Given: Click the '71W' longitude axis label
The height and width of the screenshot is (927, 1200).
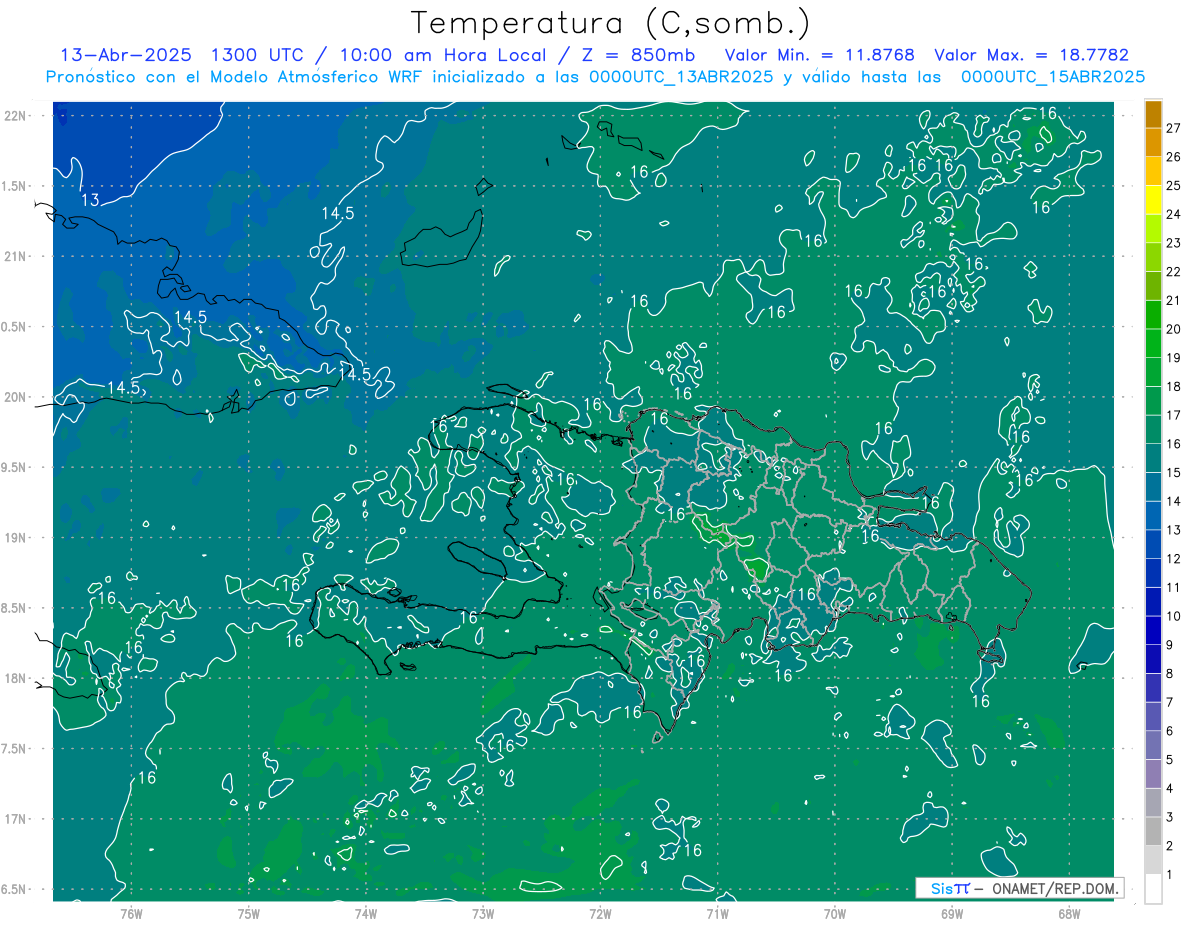Looking at the screenshot, I should [x=717, y=914].
